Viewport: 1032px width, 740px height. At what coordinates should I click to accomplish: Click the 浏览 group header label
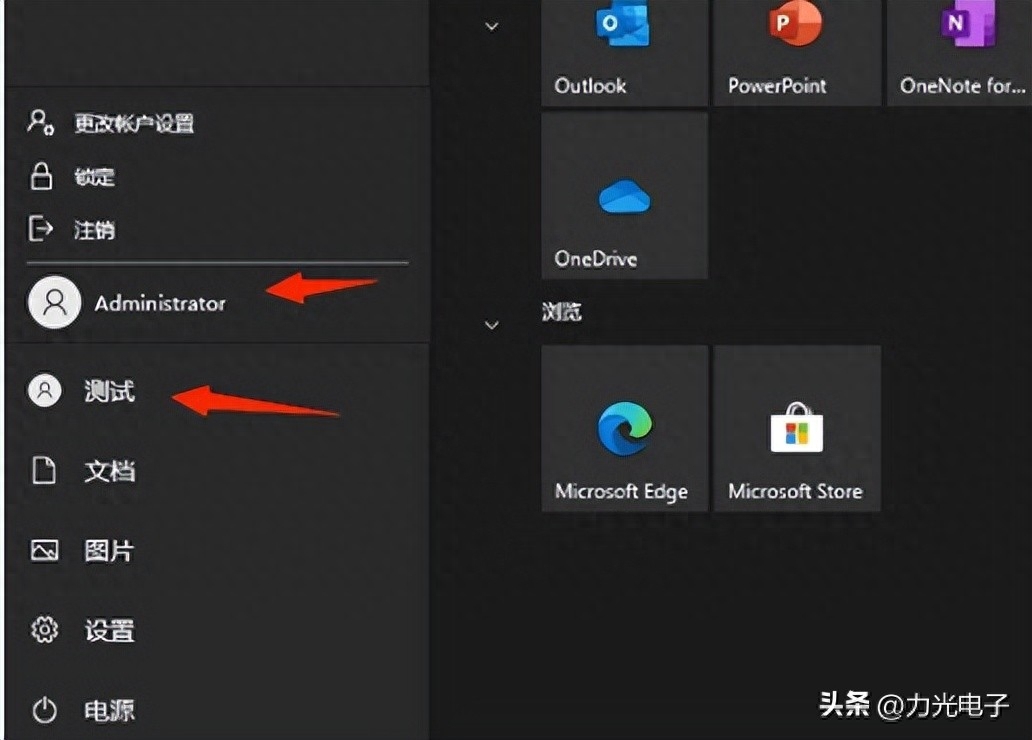[x=568, y=313]
